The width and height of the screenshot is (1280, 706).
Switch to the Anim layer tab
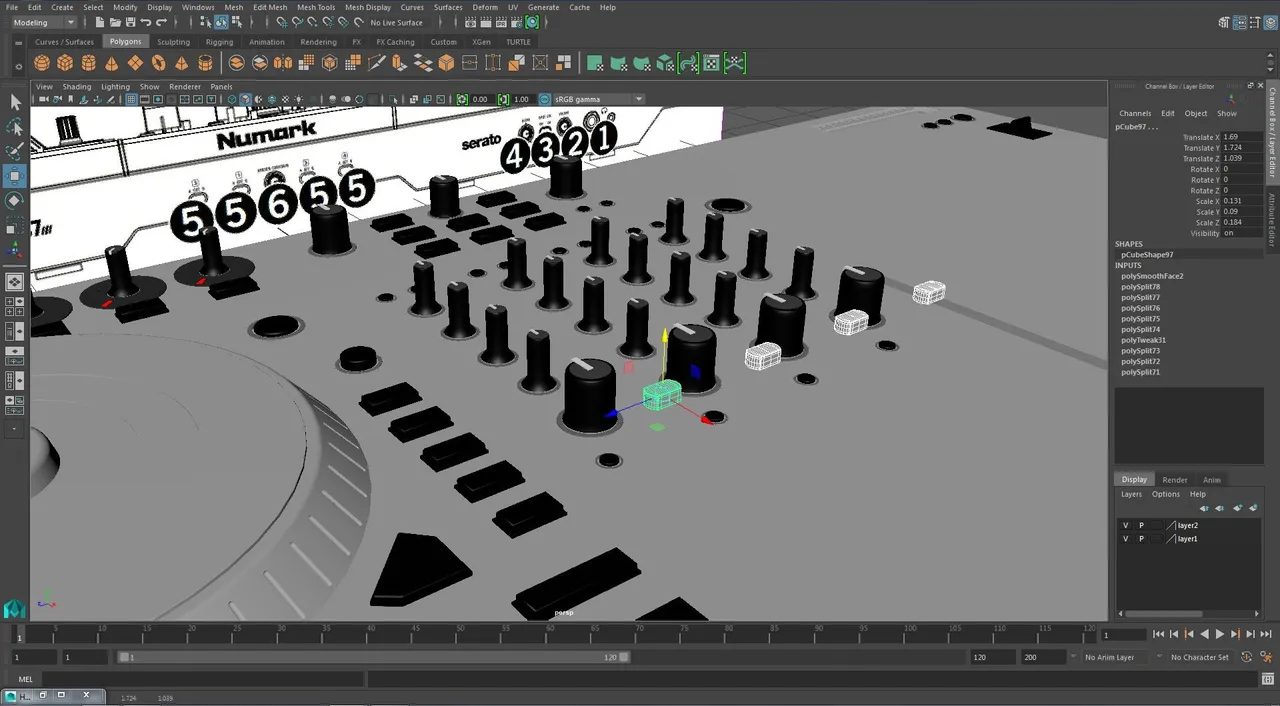pyautogui.click(x=1212, y=480)
